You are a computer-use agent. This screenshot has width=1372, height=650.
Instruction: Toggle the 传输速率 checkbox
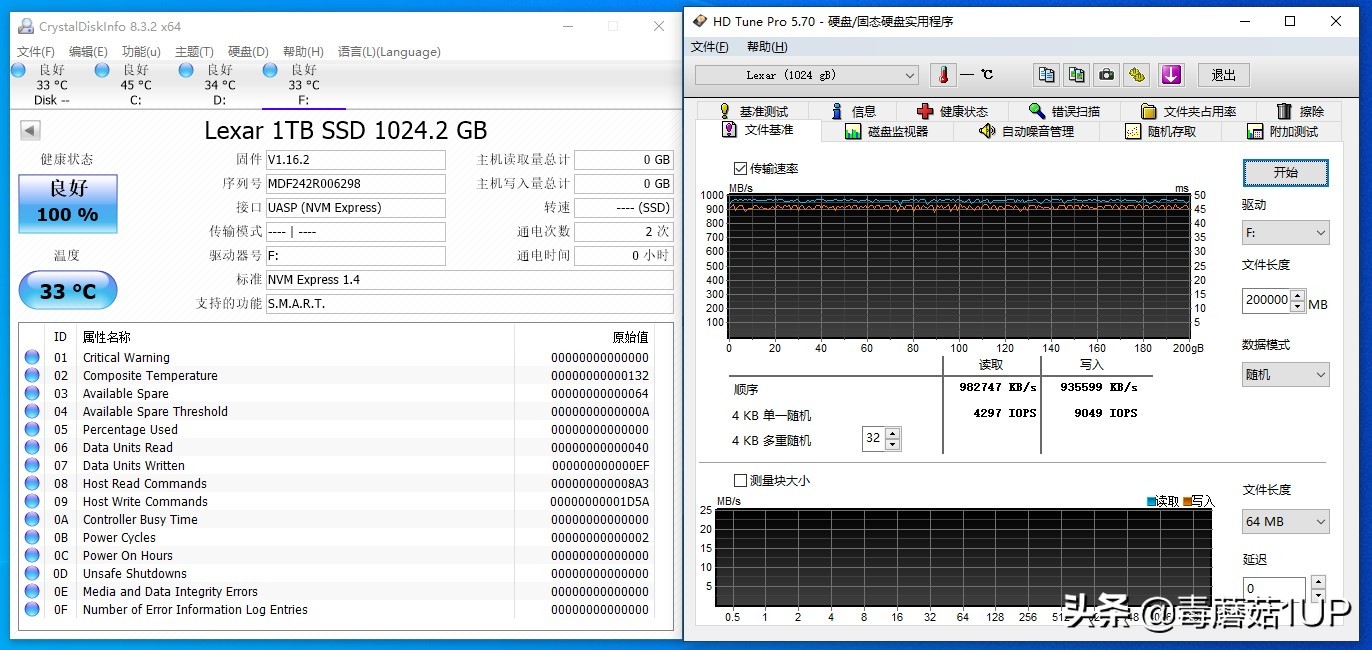click(x=740, y=169)
